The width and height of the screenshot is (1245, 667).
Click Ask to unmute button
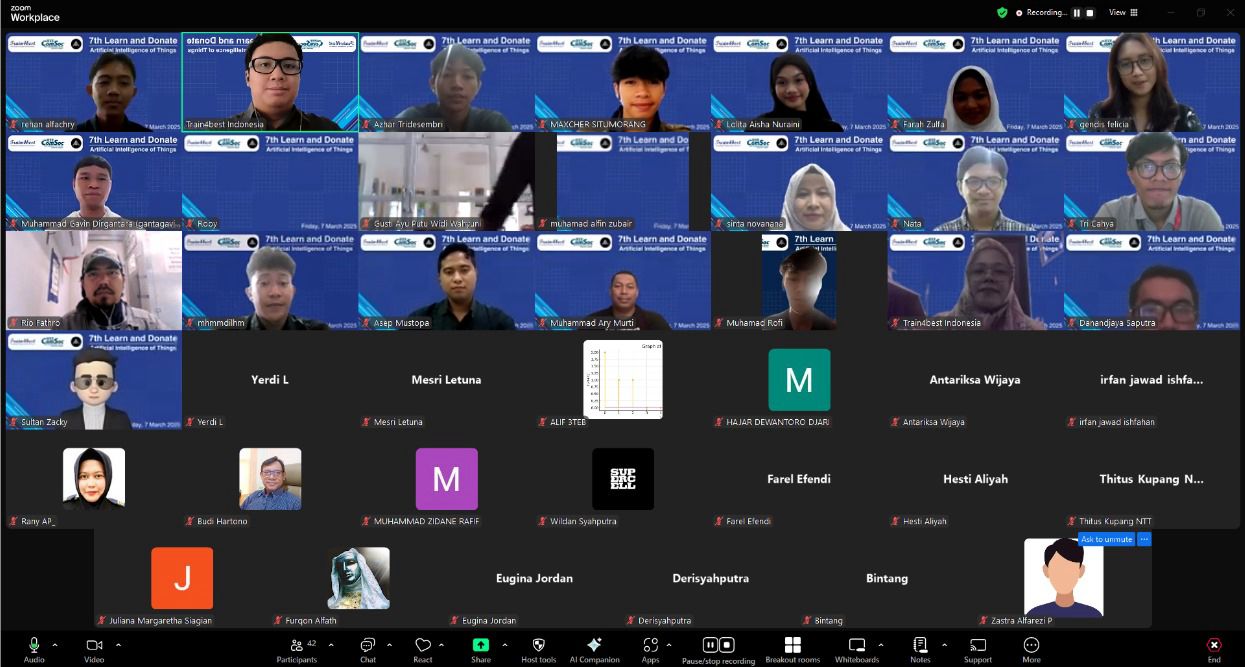click(x=1105, y=539)
